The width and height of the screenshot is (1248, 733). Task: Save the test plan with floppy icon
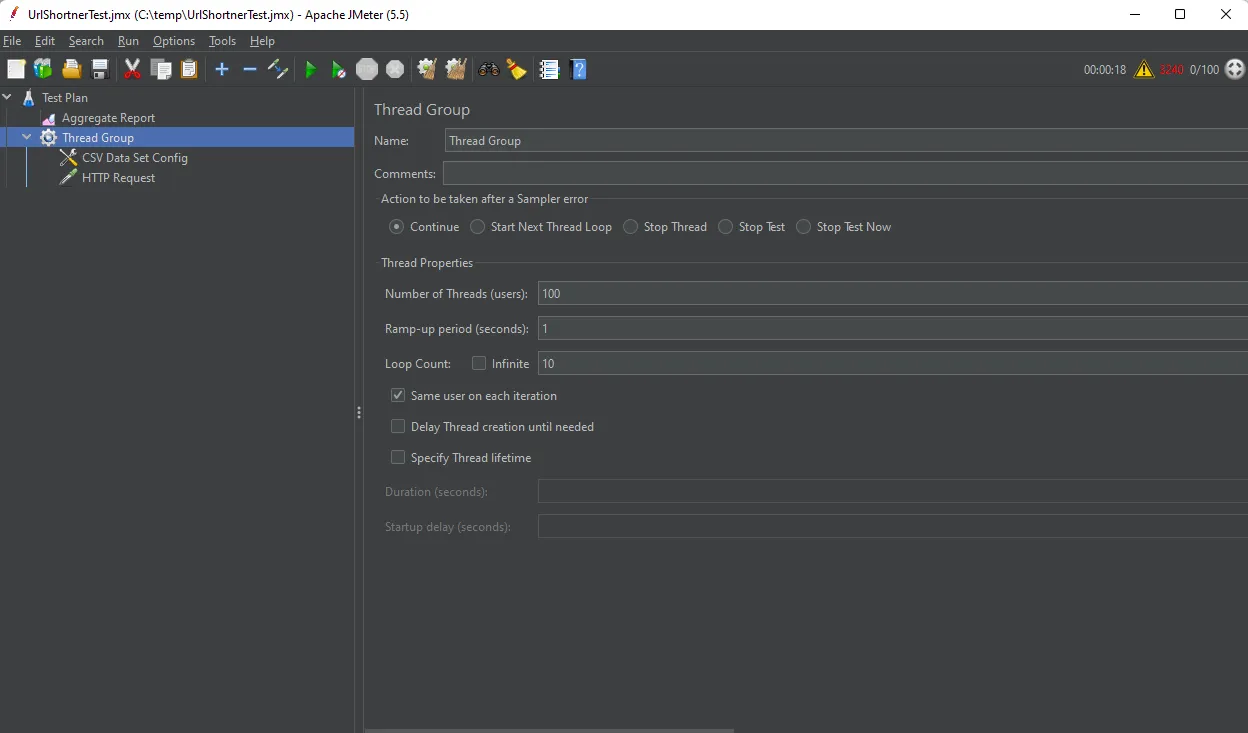[99, 69]
